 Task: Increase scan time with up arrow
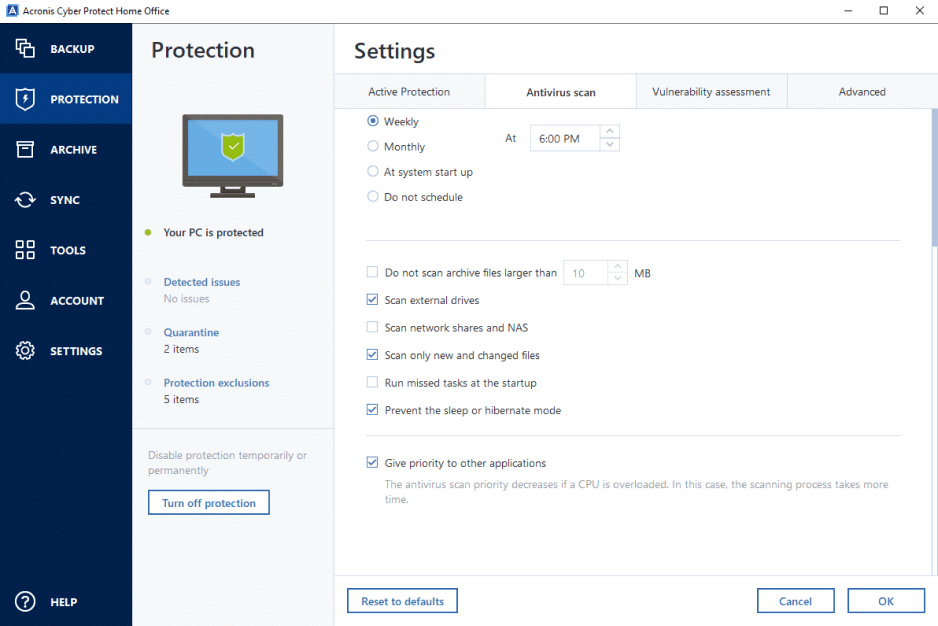click(x=610, y=132)
